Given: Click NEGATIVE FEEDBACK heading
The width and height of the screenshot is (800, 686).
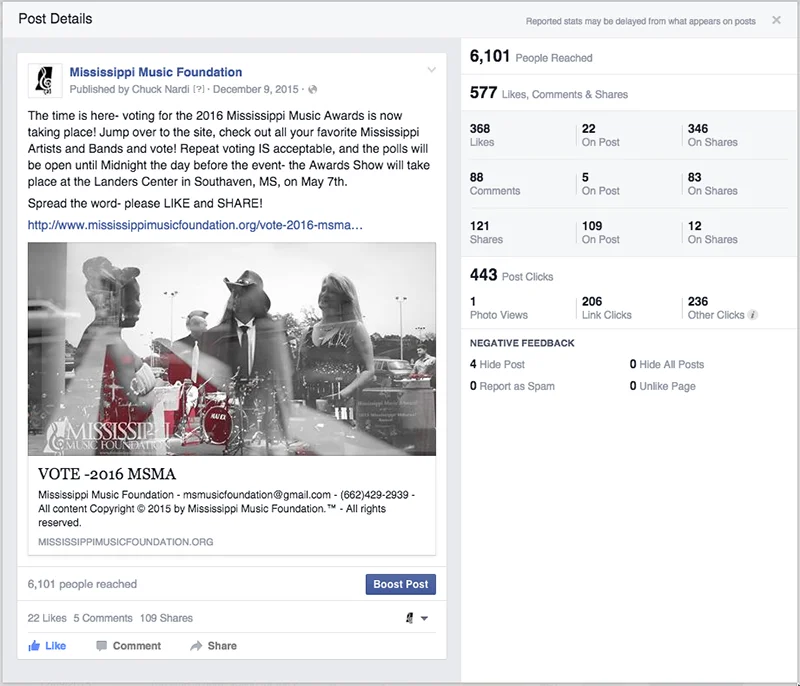Looking at the screenshot, I should click(x=522, y=343).
